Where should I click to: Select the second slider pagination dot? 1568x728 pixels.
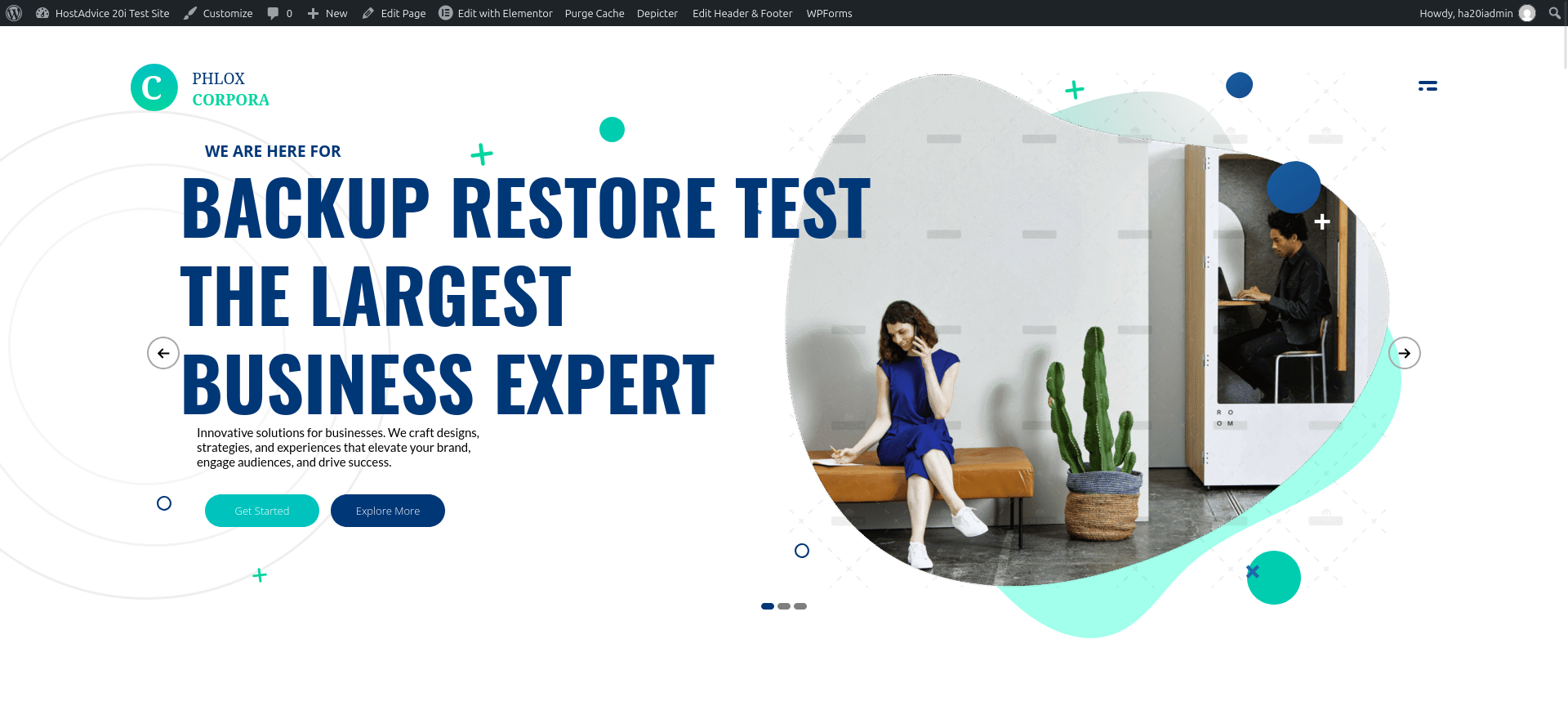tap(784, 606)
